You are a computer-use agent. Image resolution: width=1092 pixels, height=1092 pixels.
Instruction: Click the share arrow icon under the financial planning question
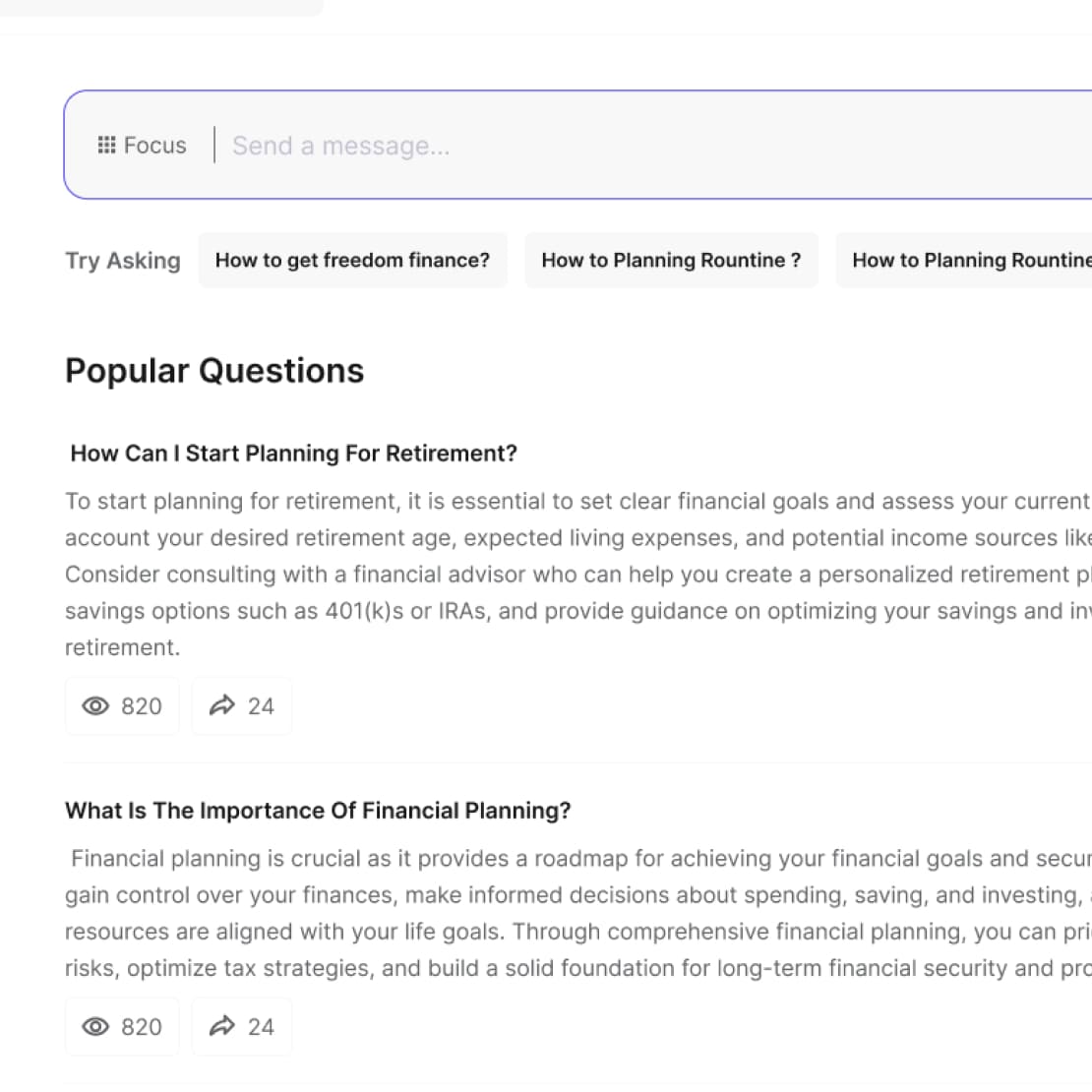pos(222,1026)
